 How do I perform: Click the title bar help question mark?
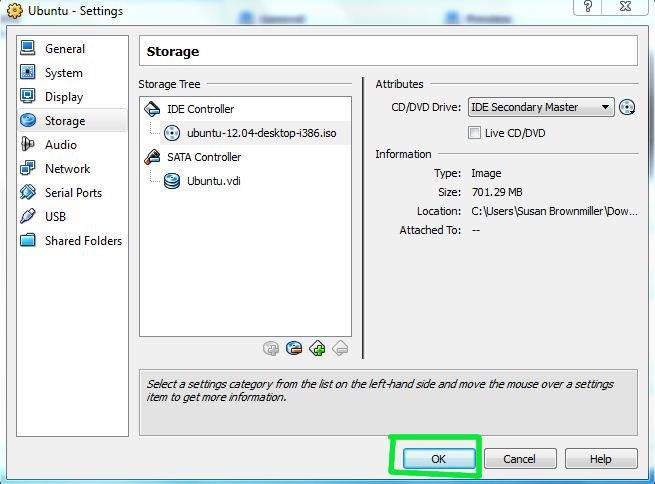click(588, 7)
